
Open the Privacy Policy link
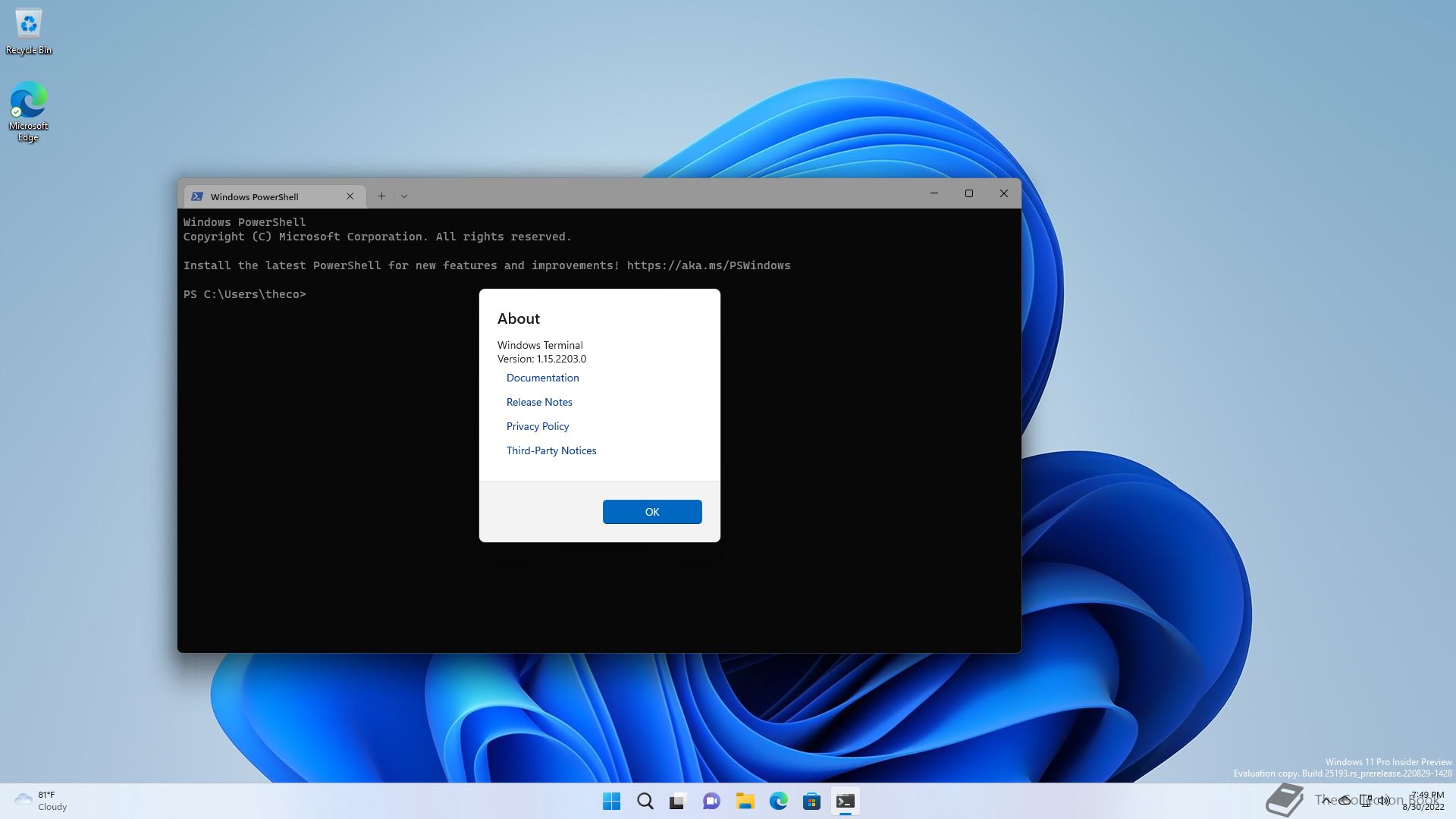tap(538, 426)
